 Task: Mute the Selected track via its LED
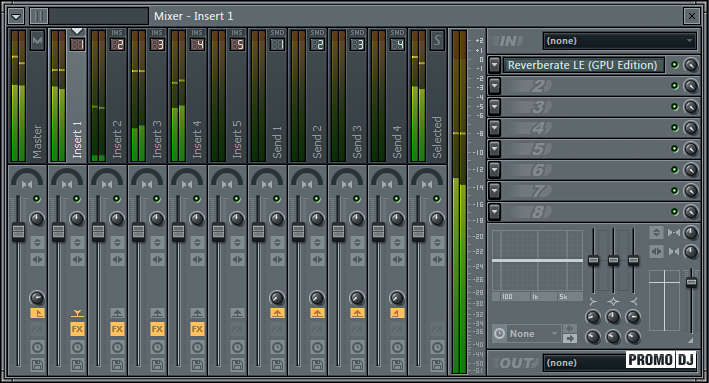tap(436, 199)
